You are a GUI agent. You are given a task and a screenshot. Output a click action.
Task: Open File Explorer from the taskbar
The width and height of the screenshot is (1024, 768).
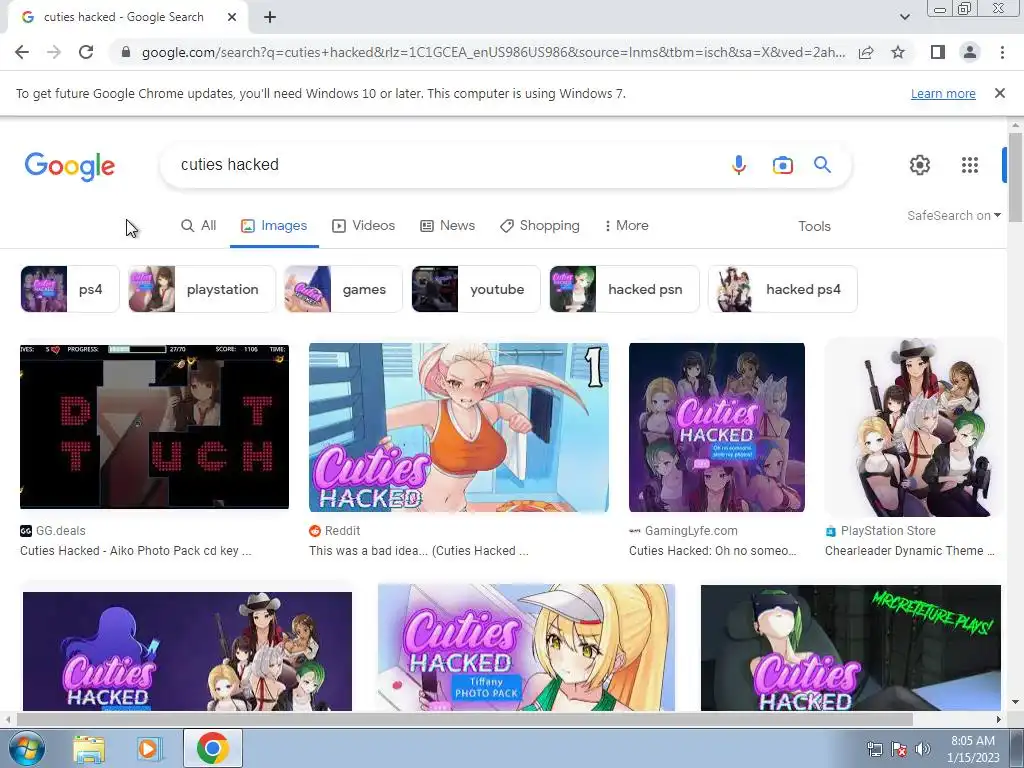[89, 749]
